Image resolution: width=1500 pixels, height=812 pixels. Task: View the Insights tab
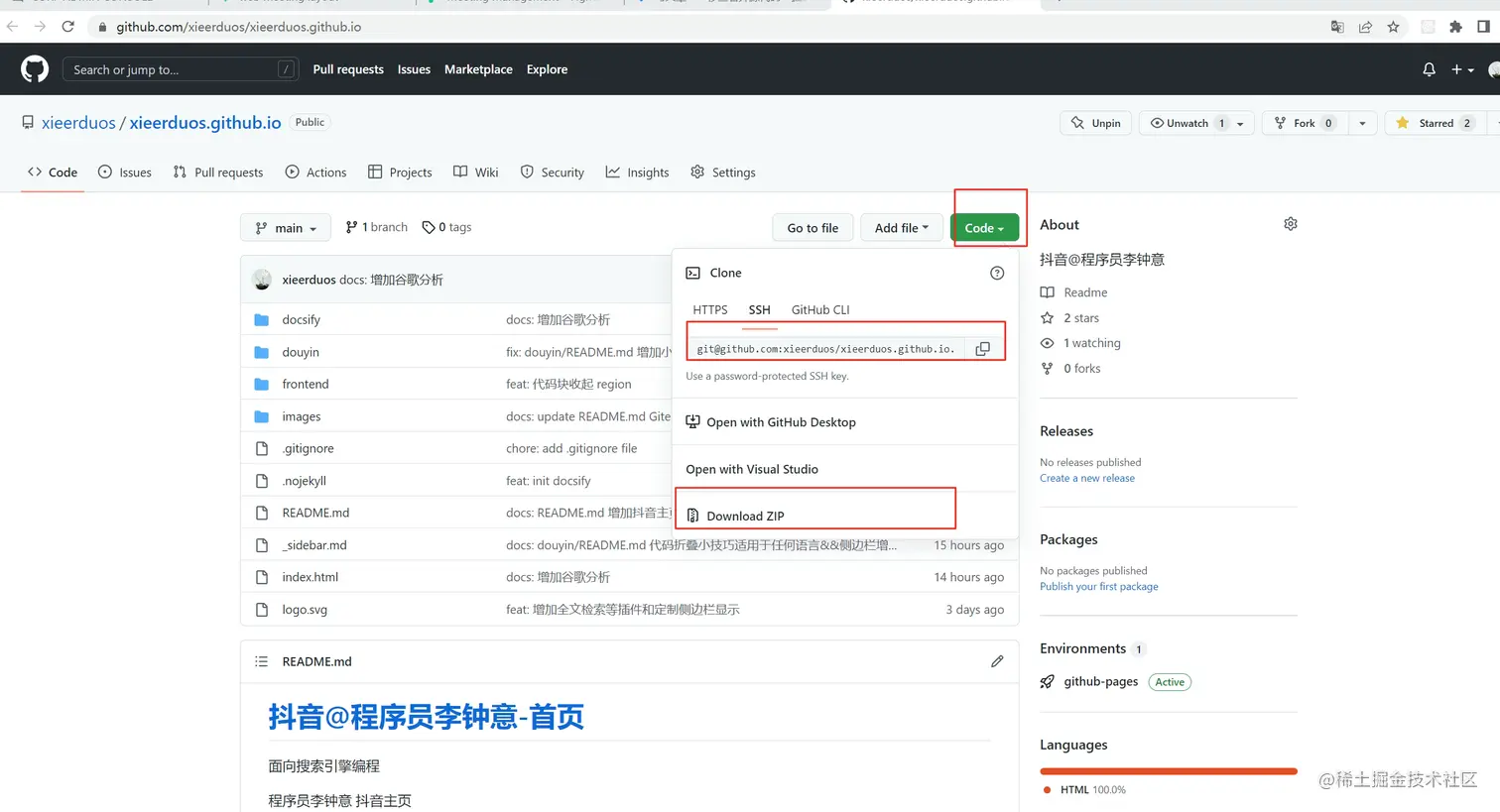coord(638,173)
